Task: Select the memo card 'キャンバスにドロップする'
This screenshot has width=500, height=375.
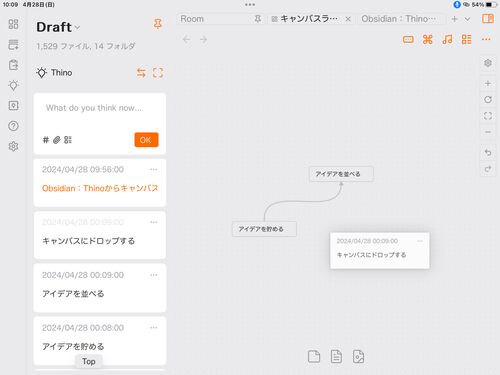Action: pos(100,235)
